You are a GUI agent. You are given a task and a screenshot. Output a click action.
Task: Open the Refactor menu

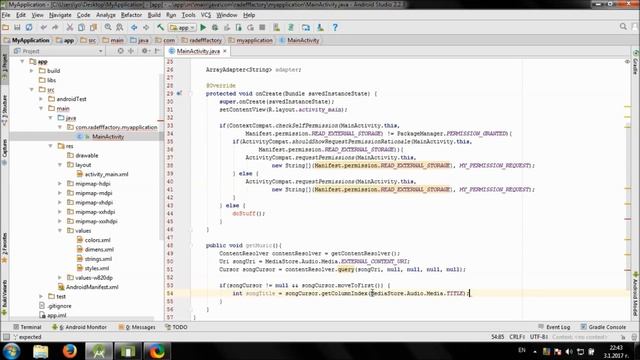[131, 15]
